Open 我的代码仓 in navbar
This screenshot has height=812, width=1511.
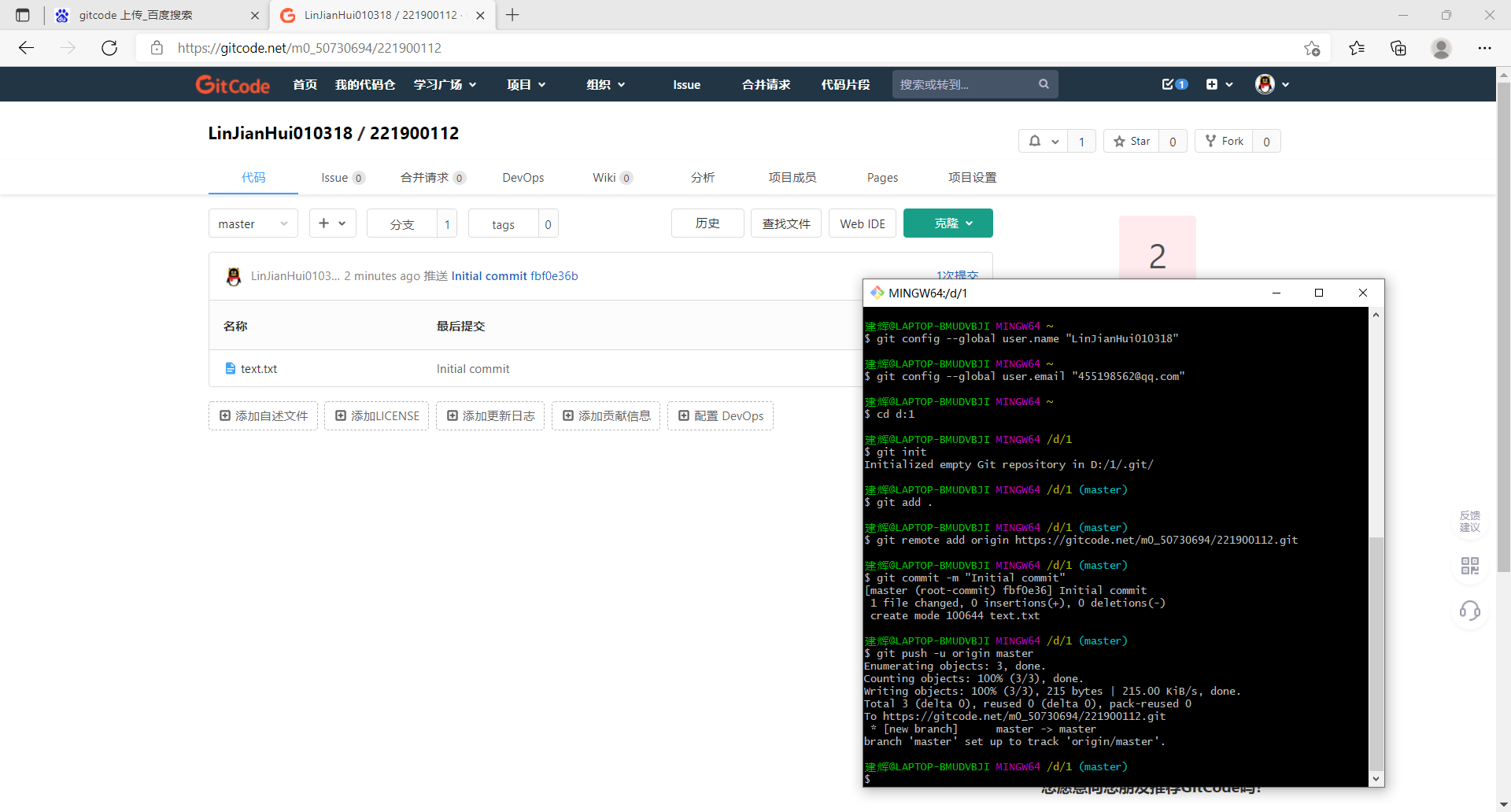(364, 84)
